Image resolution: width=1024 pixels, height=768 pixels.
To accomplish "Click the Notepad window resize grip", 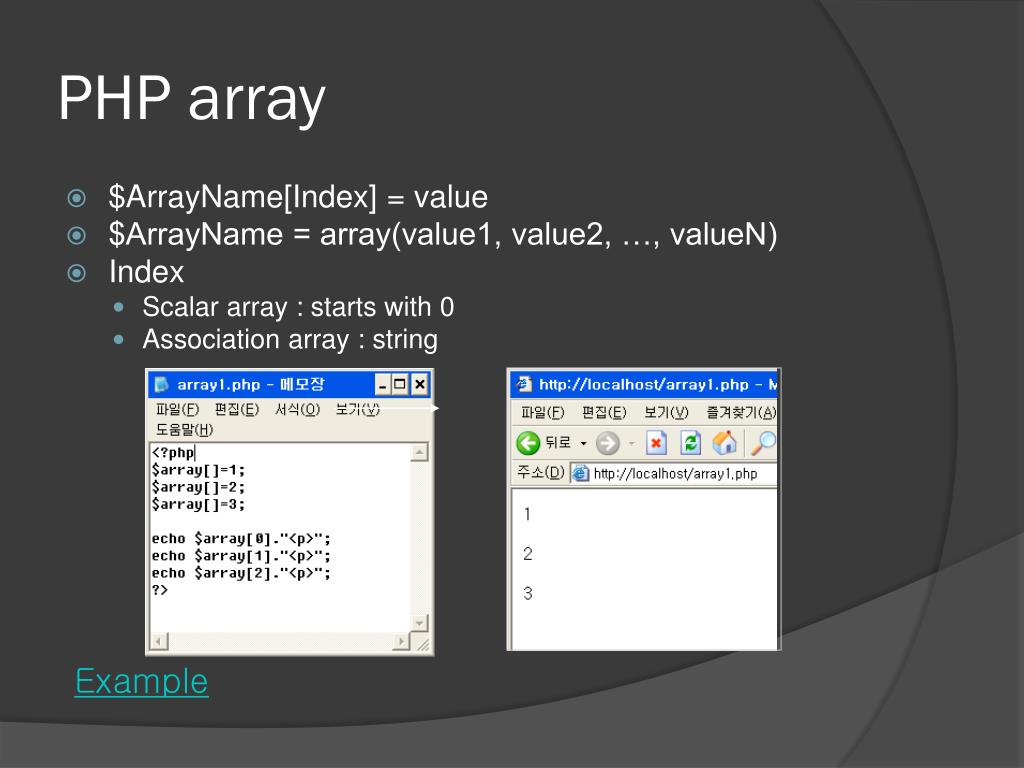I will pyautogui.click(x=423, y=644).
